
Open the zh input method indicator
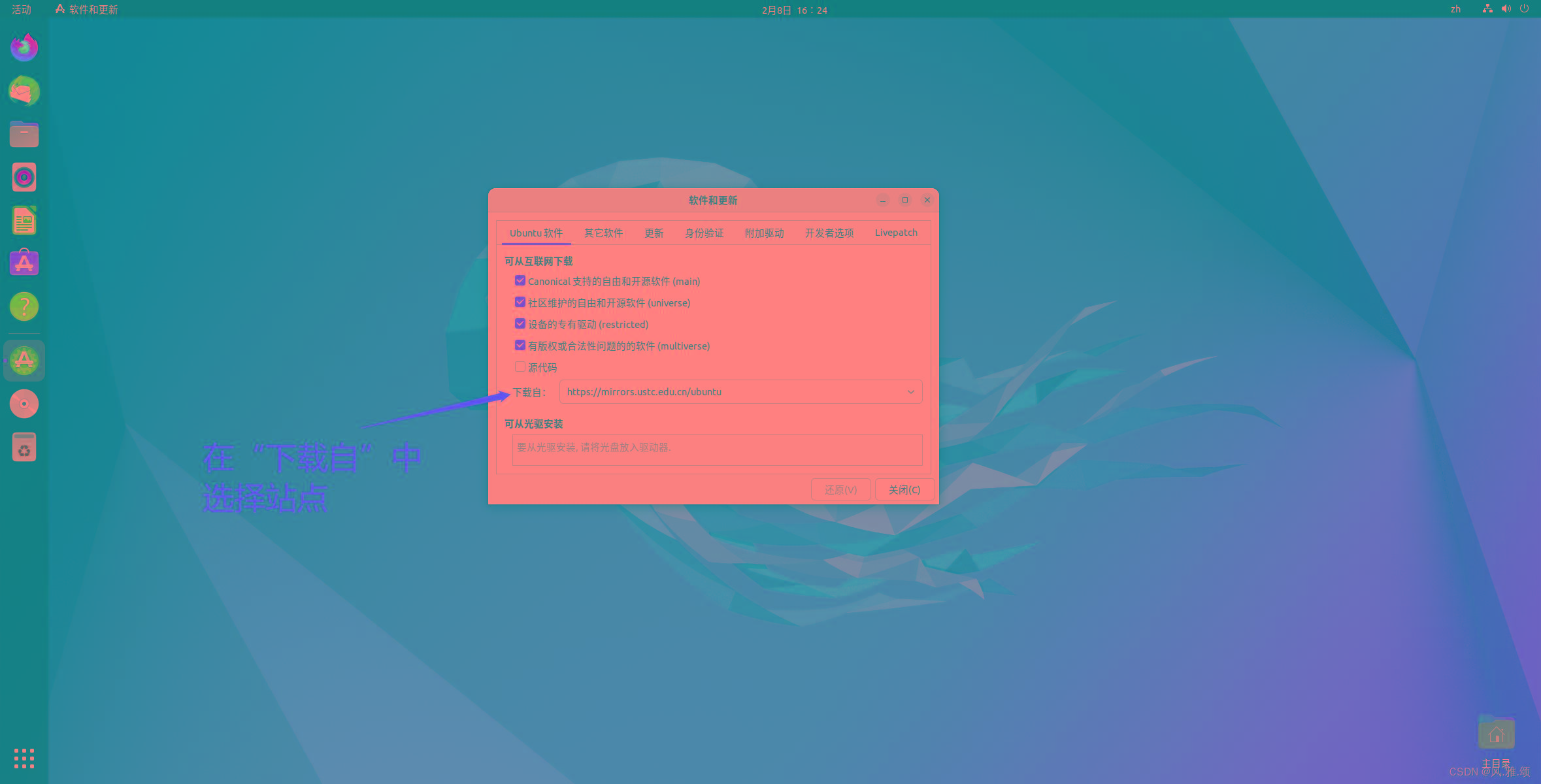click(x=1455, y=9)
